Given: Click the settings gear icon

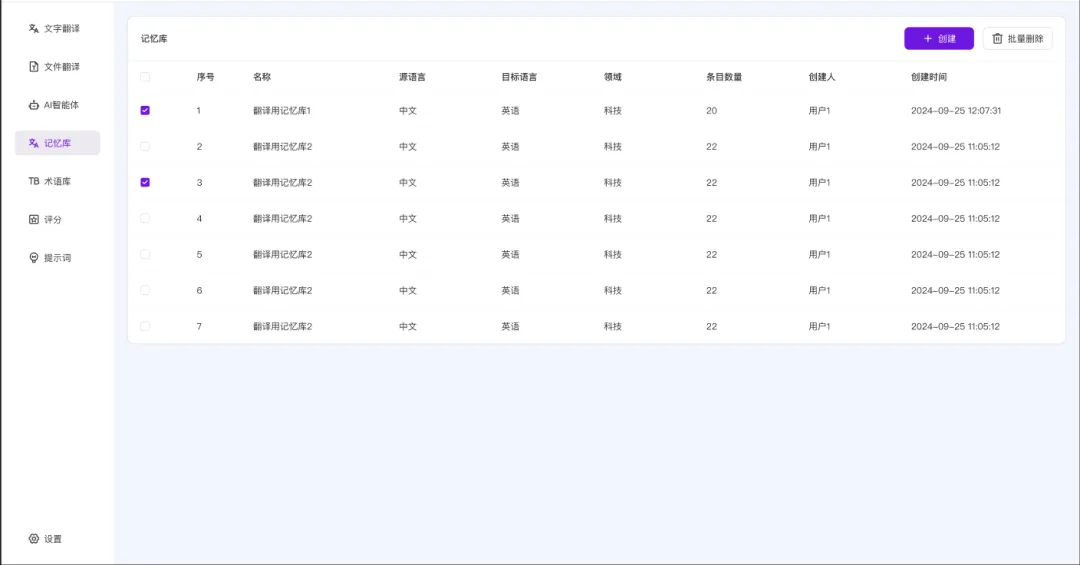Looking at the screenshot, I should 34,539.
